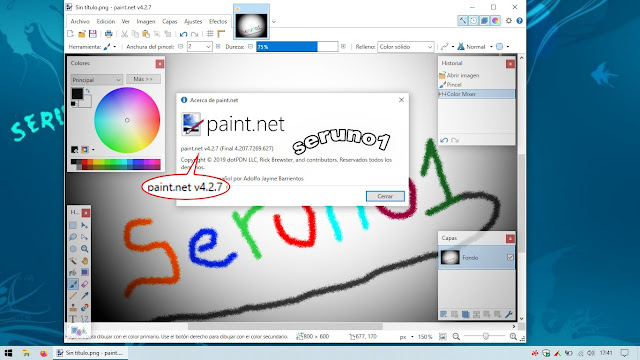Click the Help question mark icon

520,20
